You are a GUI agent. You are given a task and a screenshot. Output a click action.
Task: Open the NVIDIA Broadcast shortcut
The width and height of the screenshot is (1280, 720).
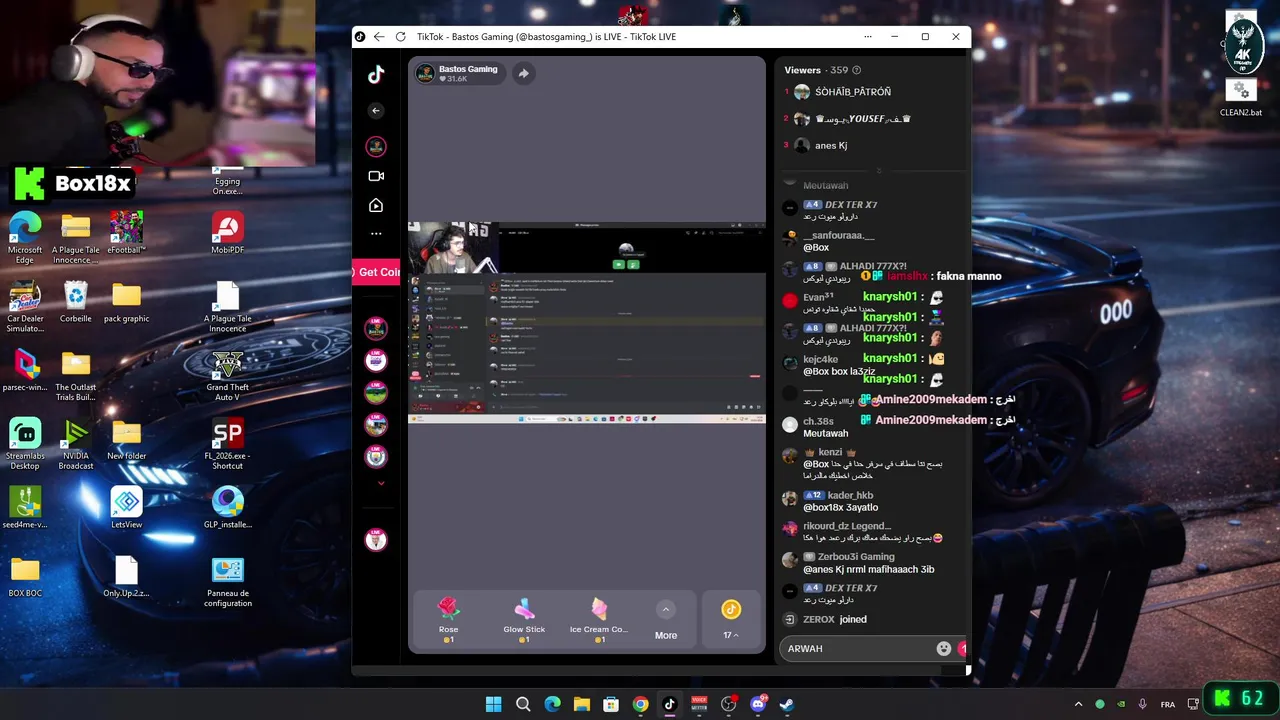(76, 444)
